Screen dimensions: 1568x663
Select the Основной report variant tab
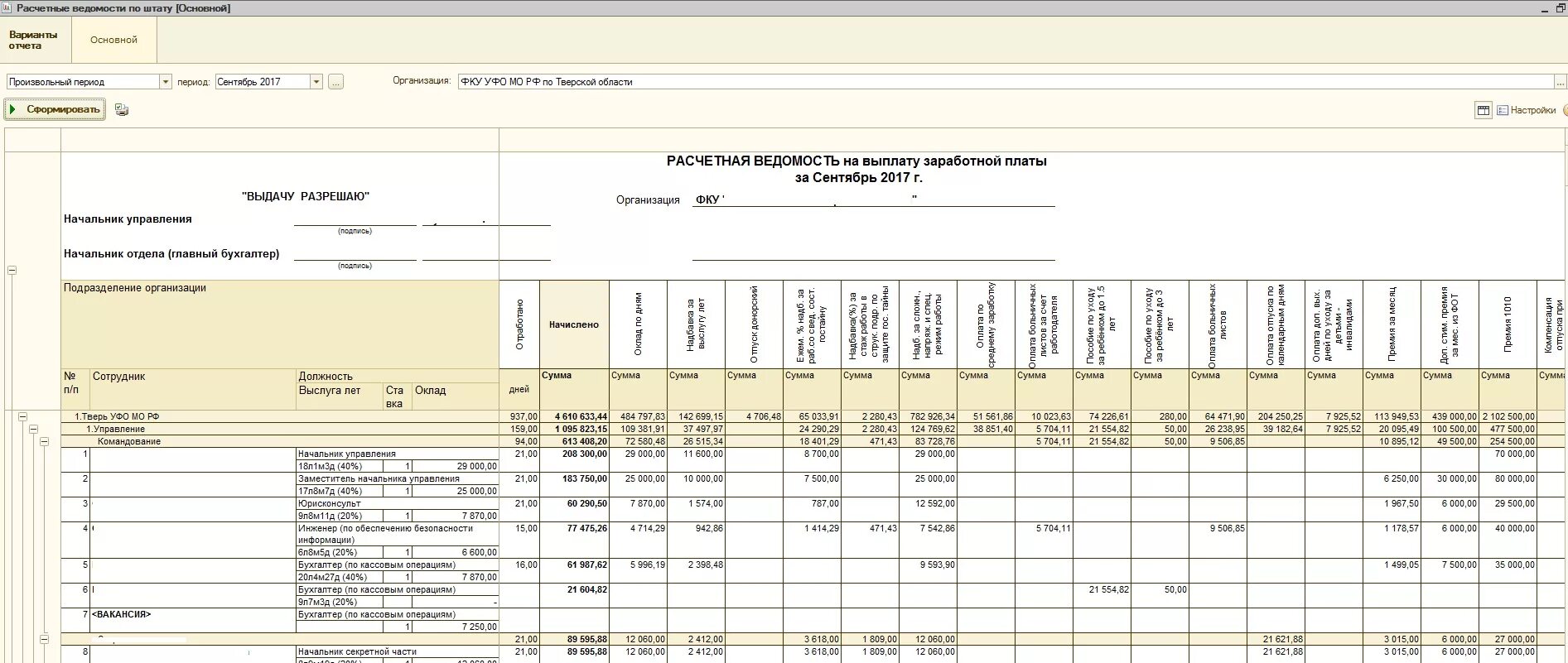[113, 40]
